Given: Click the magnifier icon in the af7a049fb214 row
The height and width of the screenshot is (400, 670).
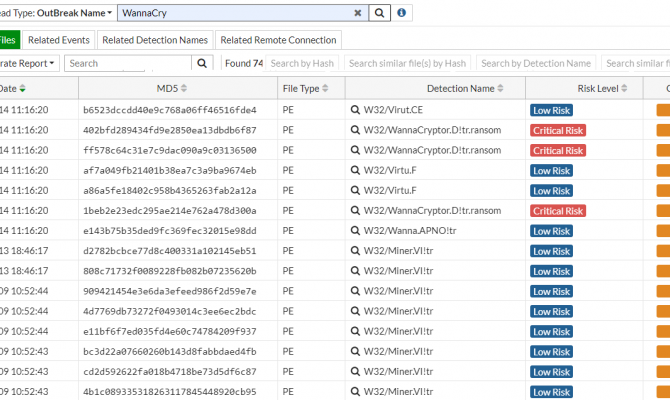Looking at the screenshot, I should coord(355,170).
